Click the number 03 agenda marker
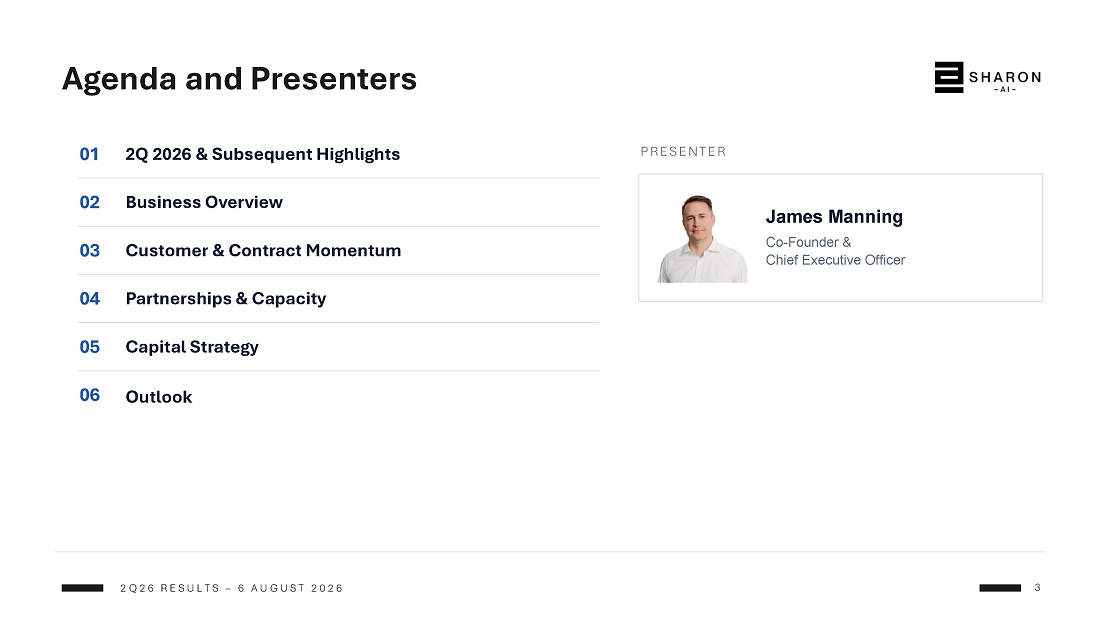1100x619 pixels. click(x=90, y=251)
